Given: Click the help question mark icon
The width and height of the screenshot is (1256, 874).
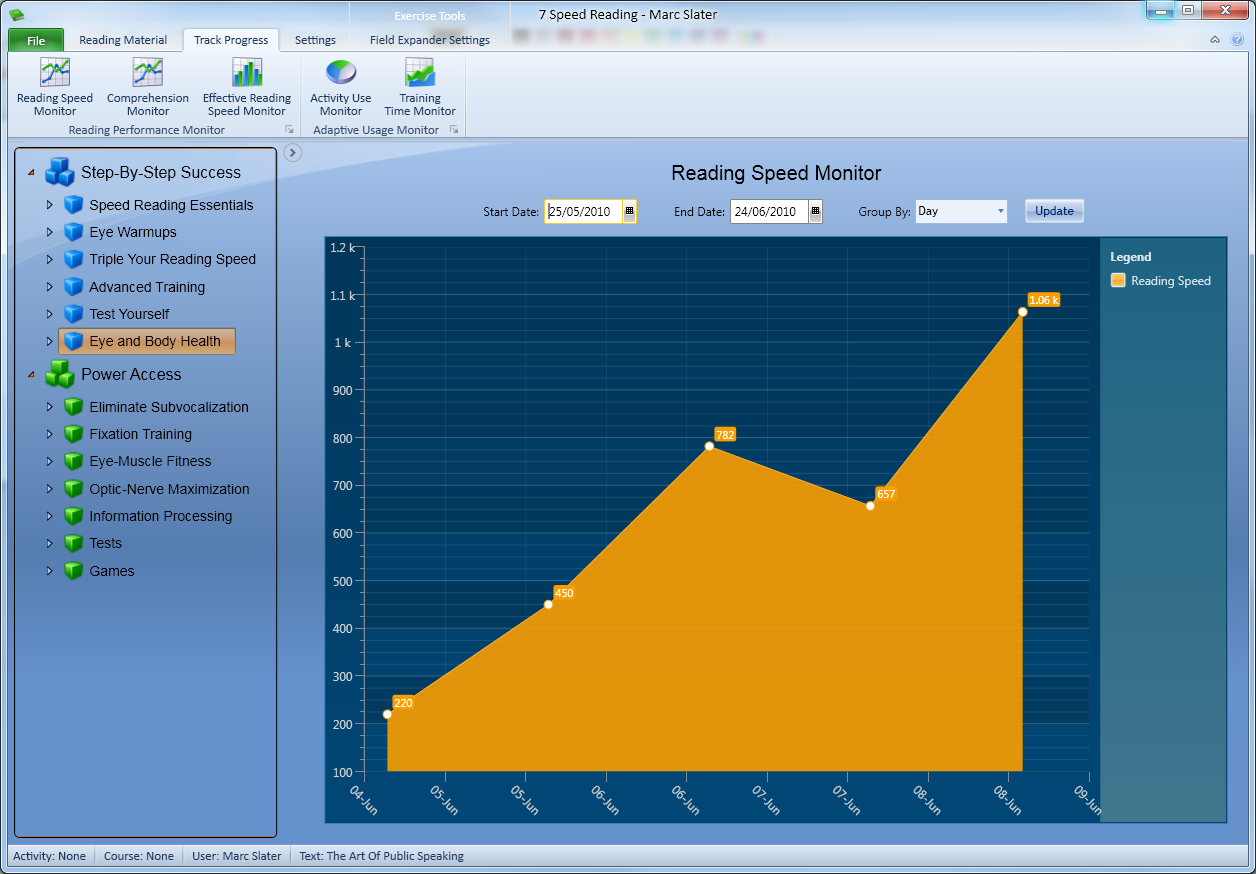Looking at the screenshot, I should click(1237, 40).
